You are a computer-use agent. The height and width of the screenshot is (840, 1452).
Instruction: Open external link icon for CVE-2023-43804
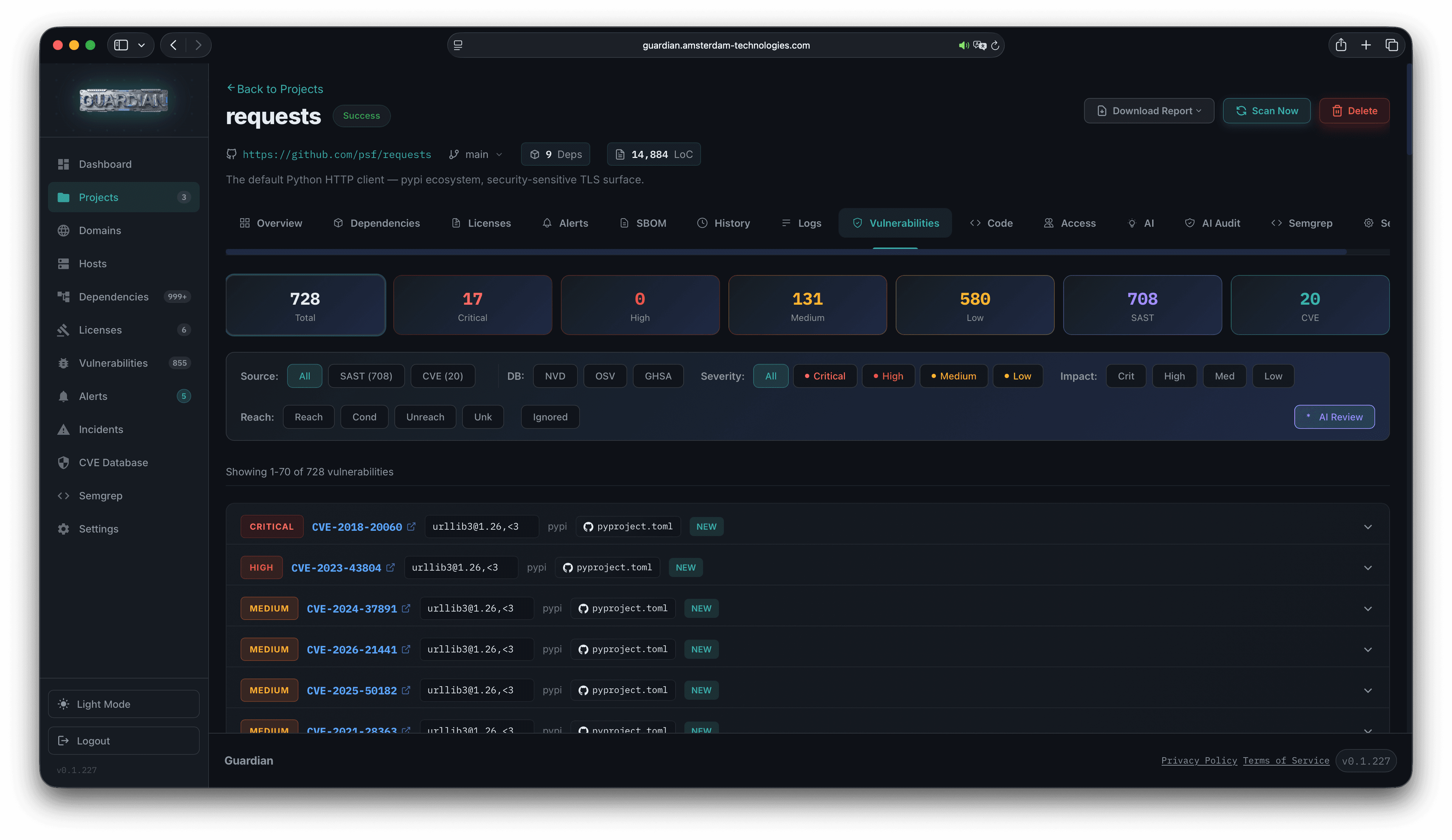pyautogui.click(x=390, y=567)
